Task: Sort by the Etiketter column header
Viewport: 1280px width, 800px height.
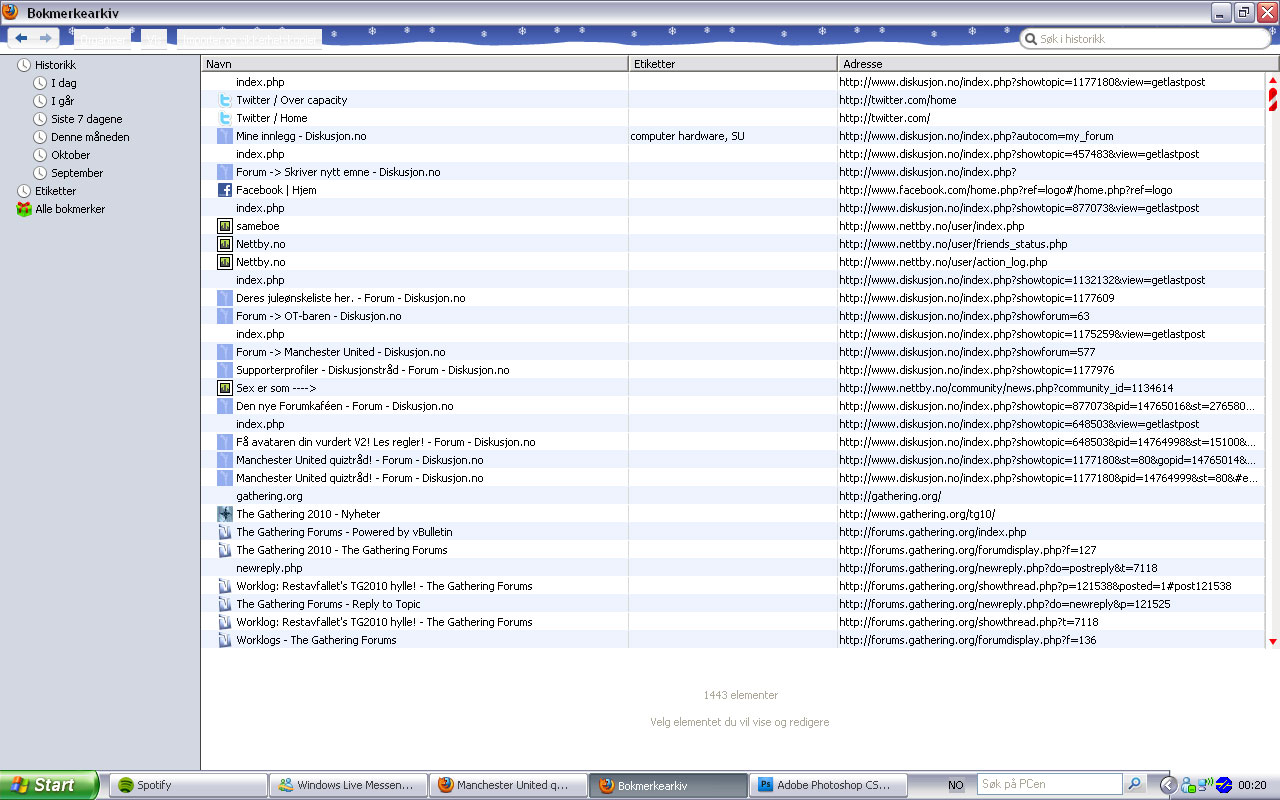Action: [x=733, y=64]
